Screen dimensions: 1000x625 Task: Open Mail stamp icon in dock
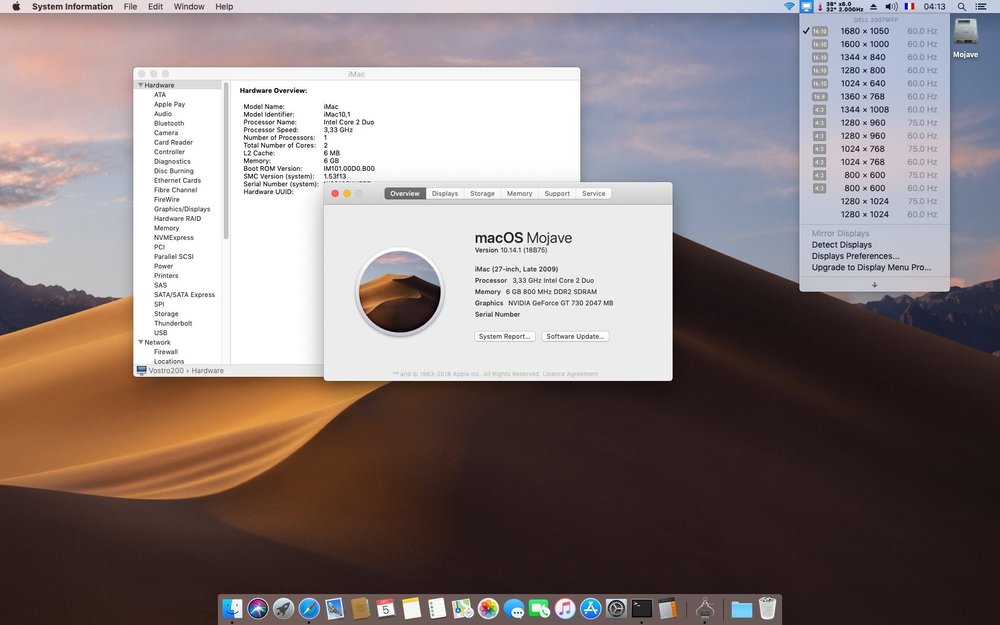pos(335,608)
